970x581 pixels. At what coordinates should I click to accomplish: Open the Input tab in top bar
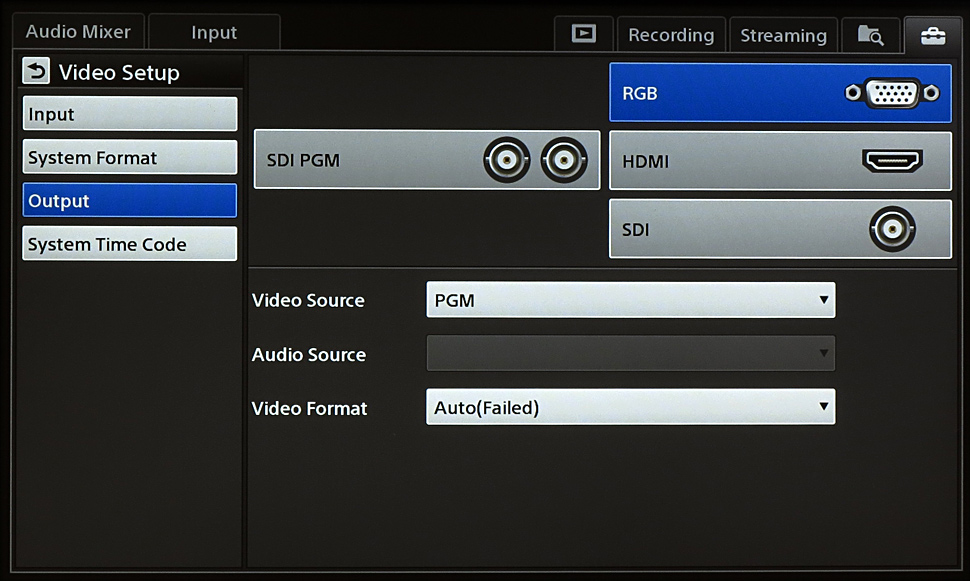[214, 32]
